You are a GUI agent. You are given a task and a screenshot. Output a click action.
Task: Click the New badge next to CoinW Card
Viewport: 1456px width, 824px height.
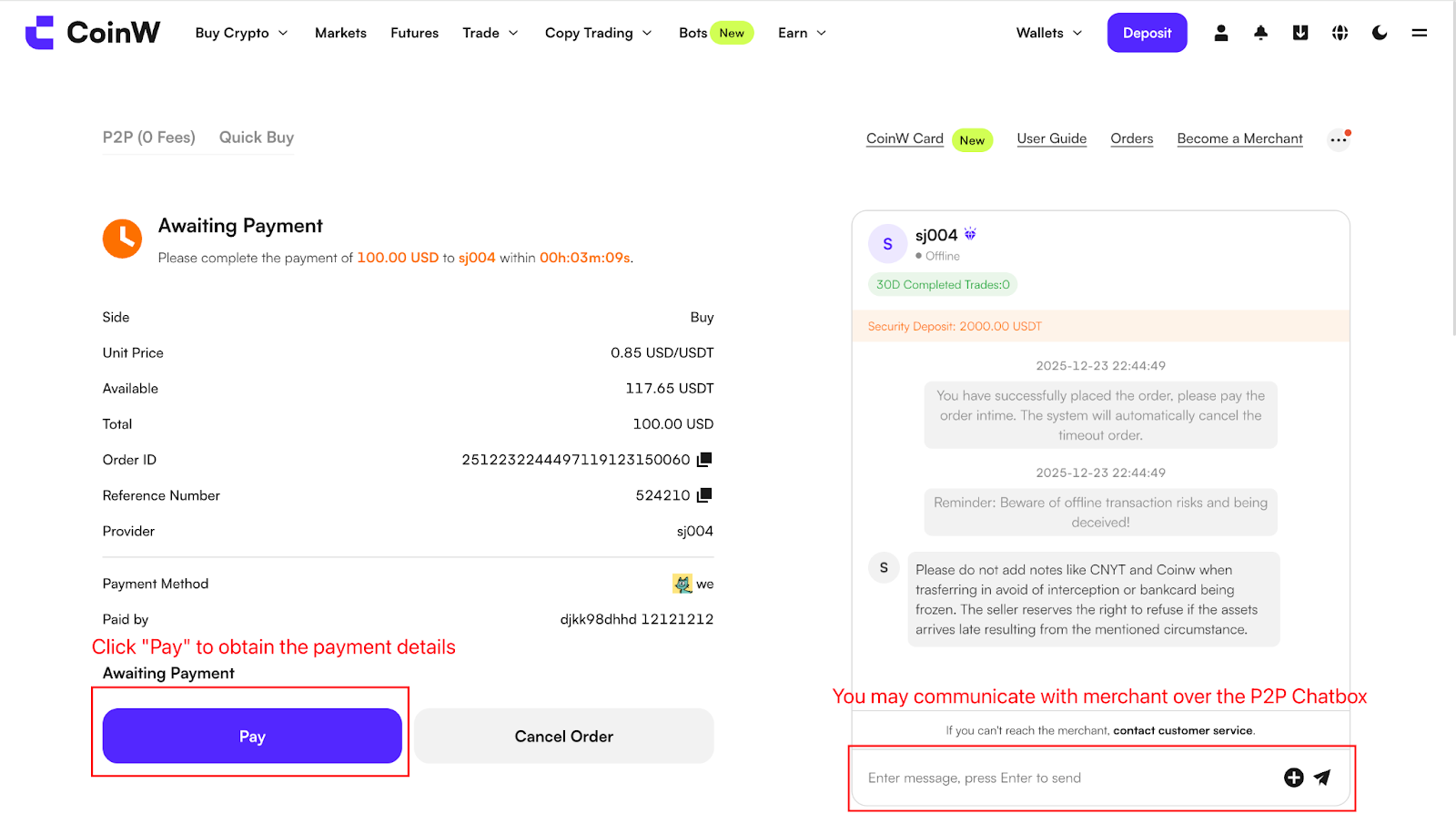tap(972, 140)
